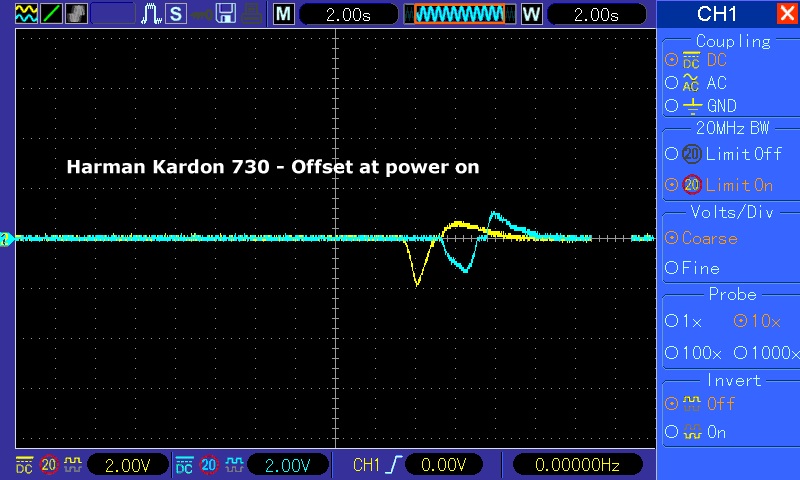Screen dimensions: 800x480
Task: Open the cyan CH2 2.00V scale field
Action: 288,465
